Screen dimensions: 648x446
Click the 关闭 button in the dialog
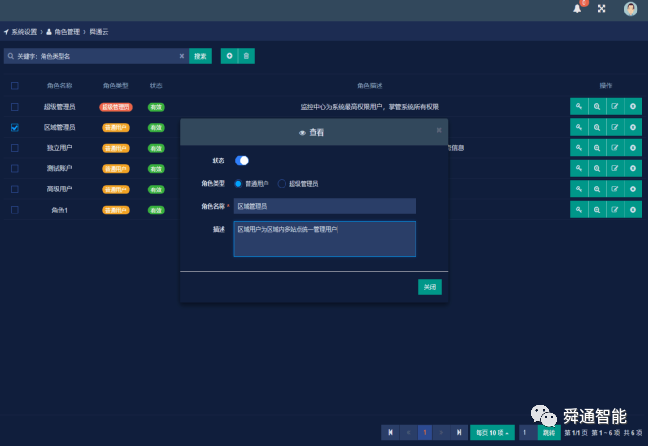click(x=430, y=287)
